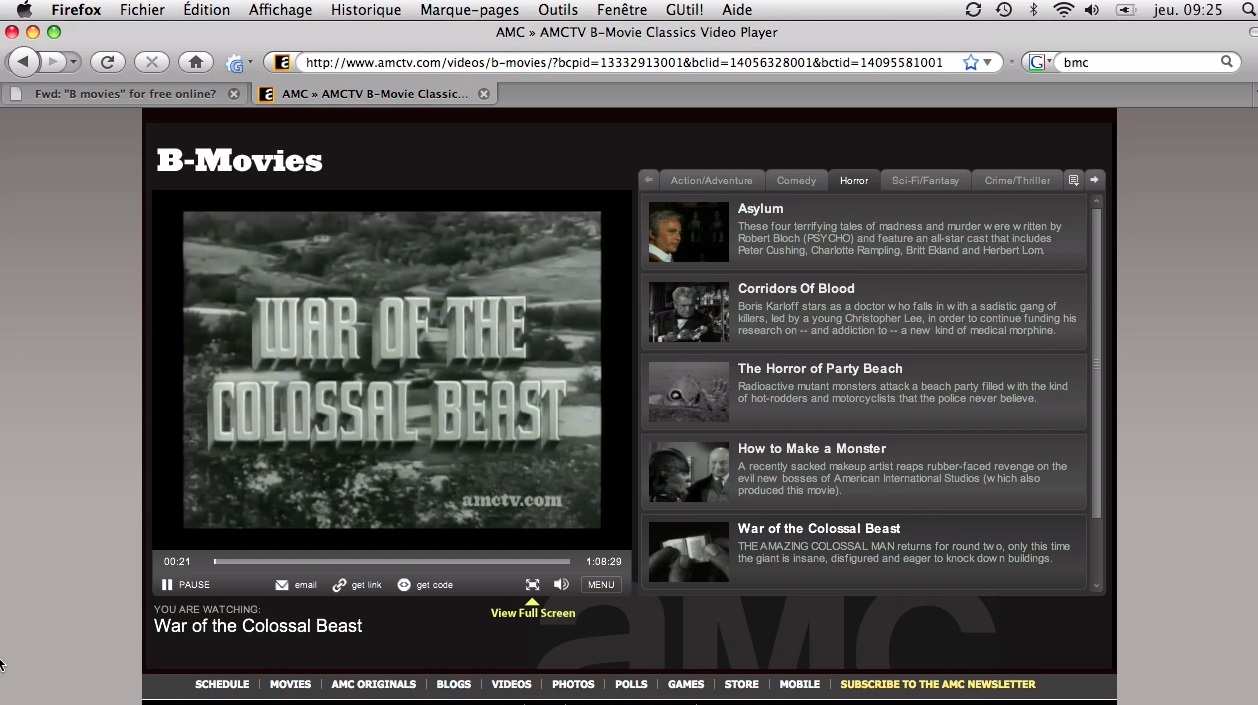Switch video to full screen mode
The image size is (1258, 705).
(532, 585)
